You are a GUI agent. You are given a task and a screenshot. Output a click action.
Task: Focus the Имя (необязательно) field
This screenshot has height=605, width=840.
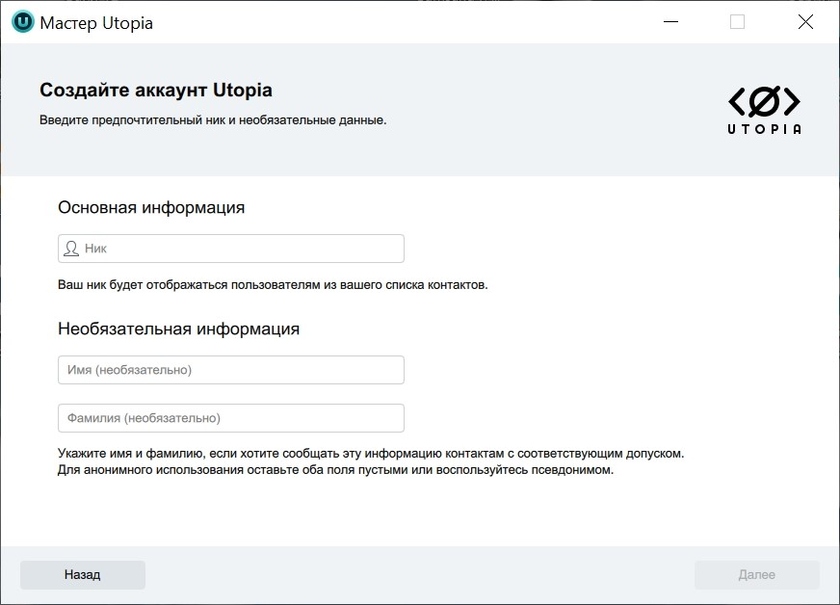pos(231,370)
